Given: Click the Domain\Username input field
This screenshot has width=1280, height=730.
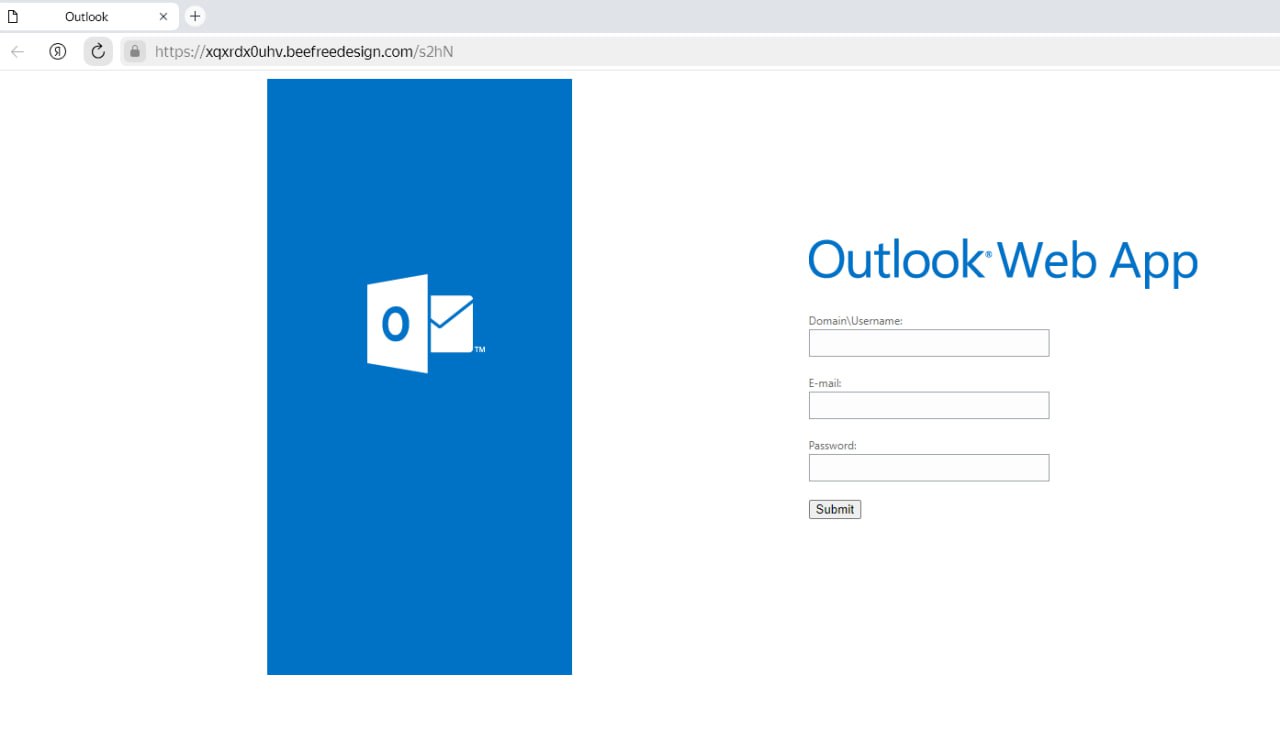Looking at the screenshot, I should coord(929,343).
